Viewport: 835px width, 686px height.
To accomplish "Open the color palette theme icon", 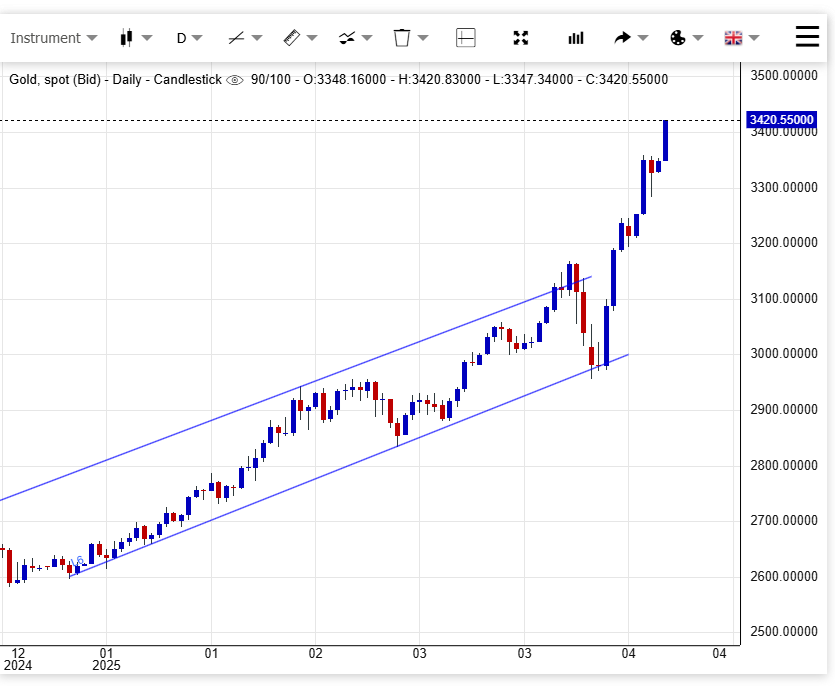I will click(x=677, y=38).
